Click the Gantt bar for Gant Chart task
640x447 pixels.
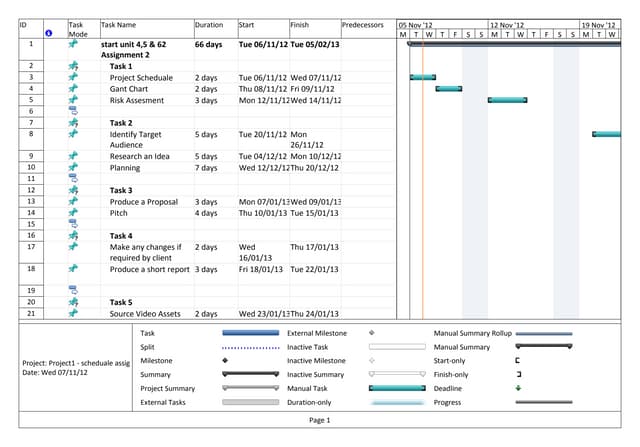(x=448, y=89)
